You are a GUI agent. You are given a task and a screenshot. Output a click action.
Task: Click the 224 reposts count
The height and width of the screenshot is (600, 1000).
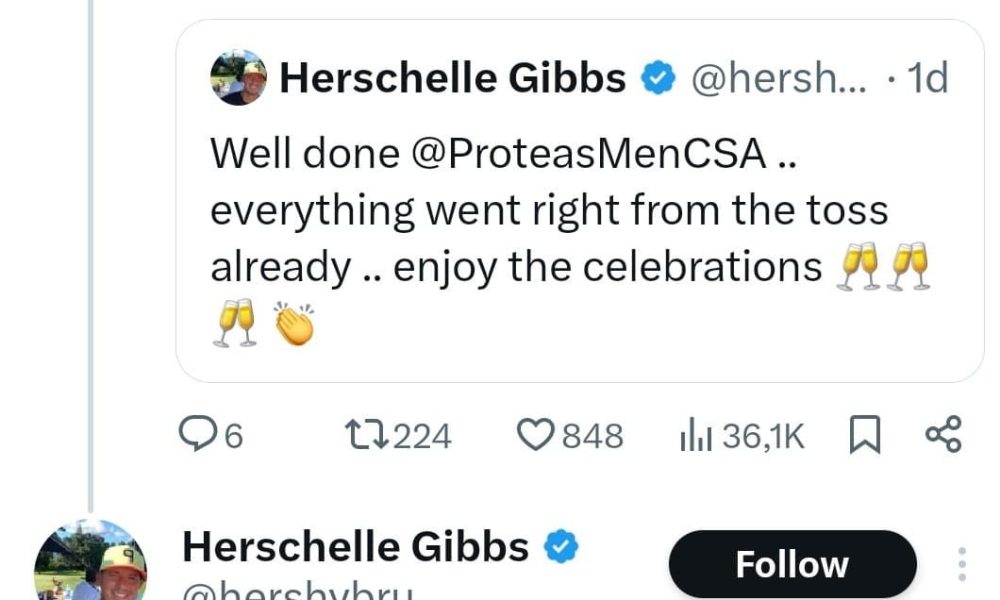pos(422,436)
